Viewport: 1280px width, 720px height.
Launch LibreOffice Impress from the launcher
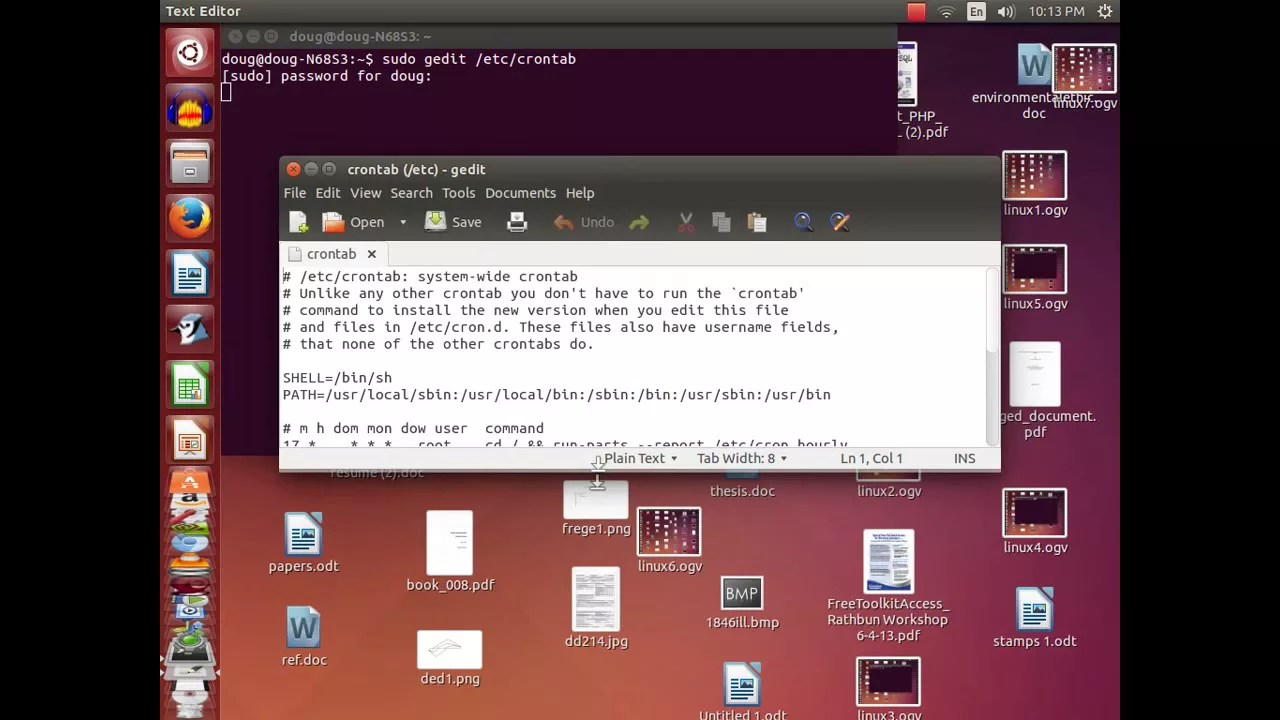190,440
